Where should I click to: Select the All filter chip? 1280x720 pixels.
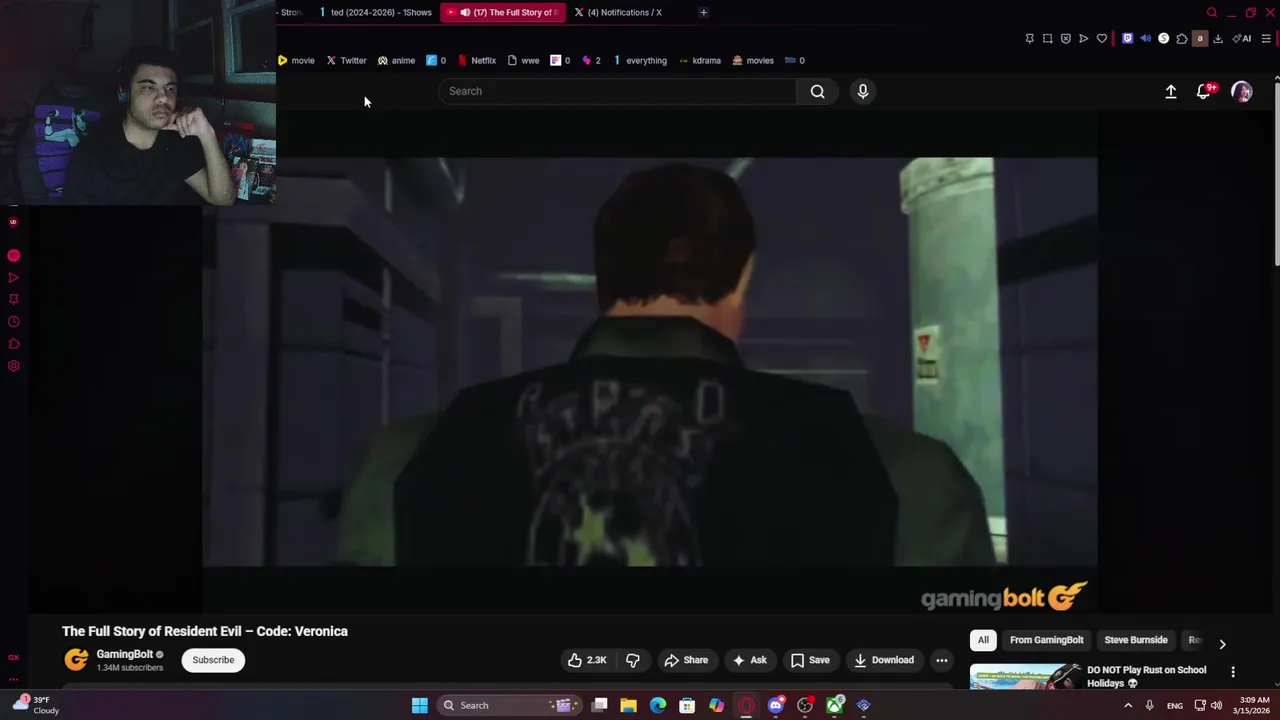click(x=983, y=640)
